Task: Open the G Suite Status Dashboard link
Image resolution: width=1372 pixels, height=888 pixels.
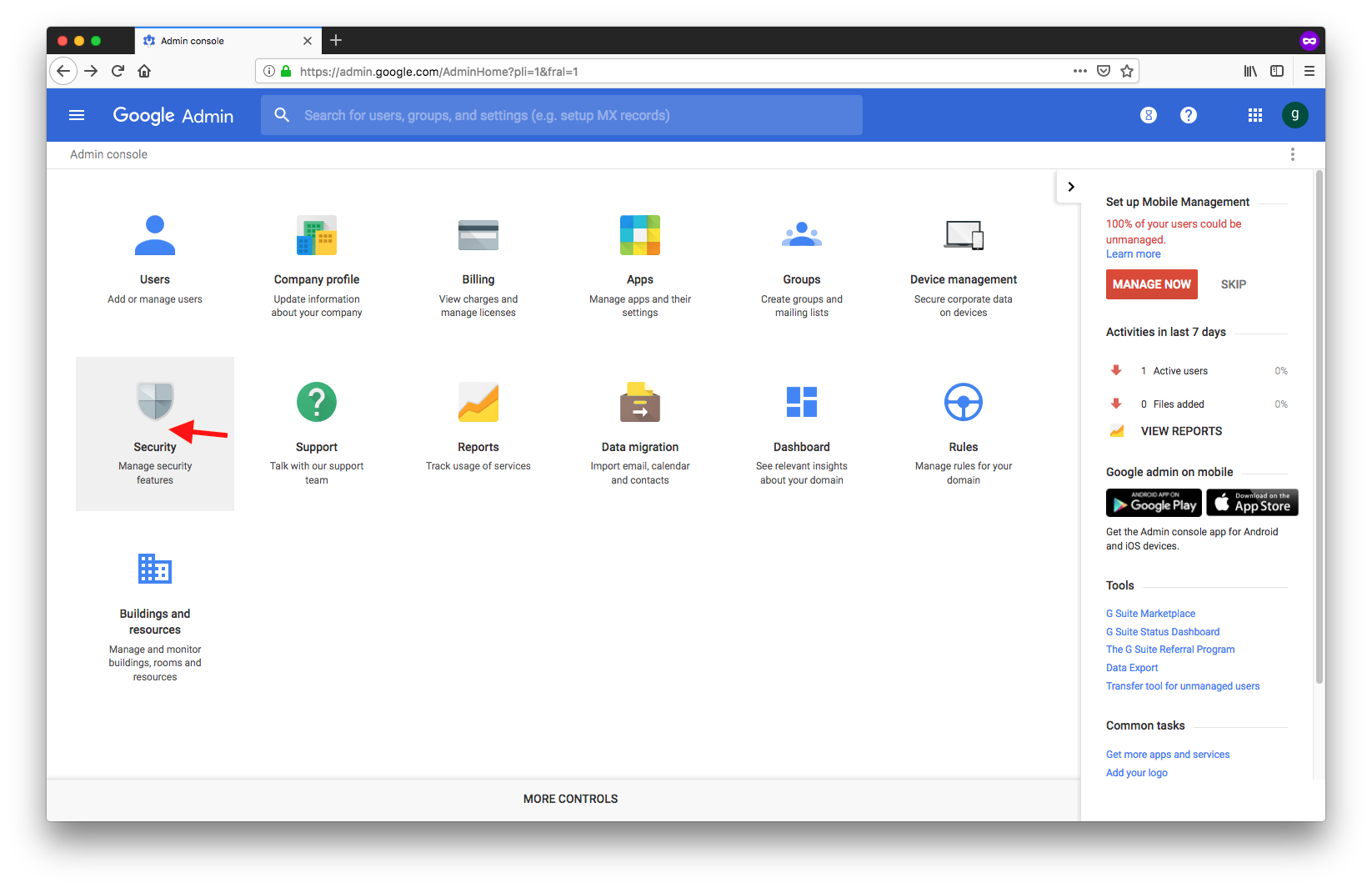Action: click(1162, 631)
